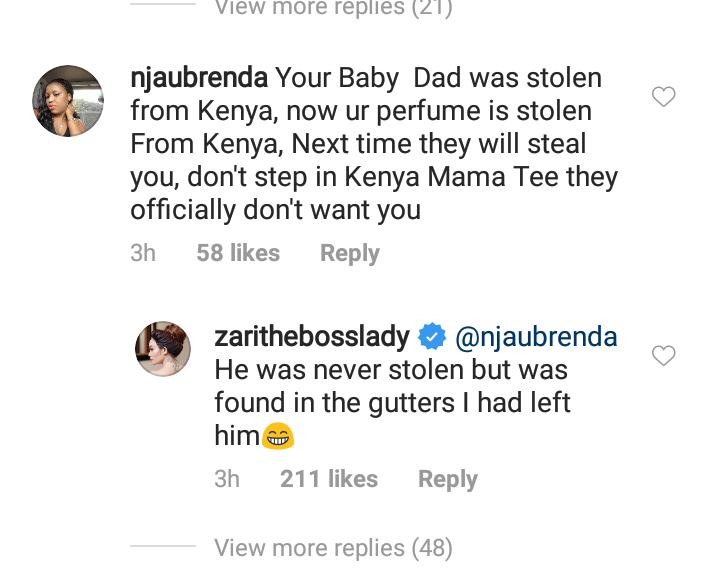Click the grinning emoji in the reply
The height and width of the screenshot is (585, 720).
[277, 437]
